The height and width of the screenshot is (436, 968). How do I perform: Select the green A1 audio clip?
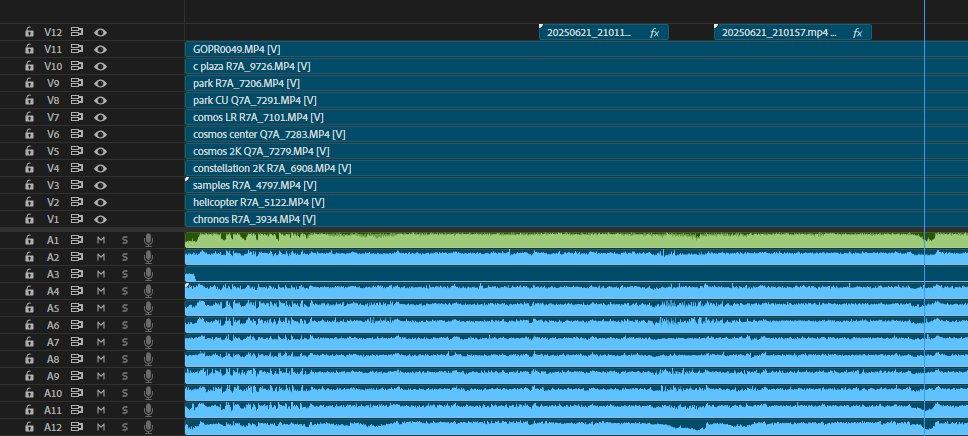[577, 240]
